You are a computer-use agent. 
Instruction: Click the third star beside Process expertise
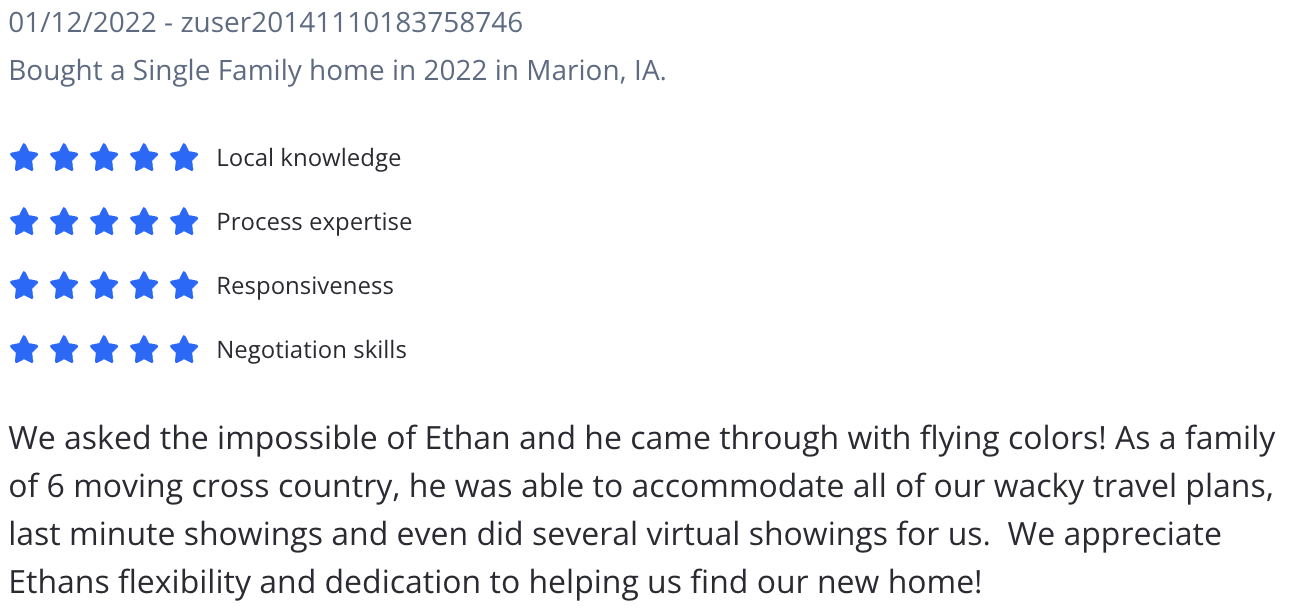tap(104, 222)
